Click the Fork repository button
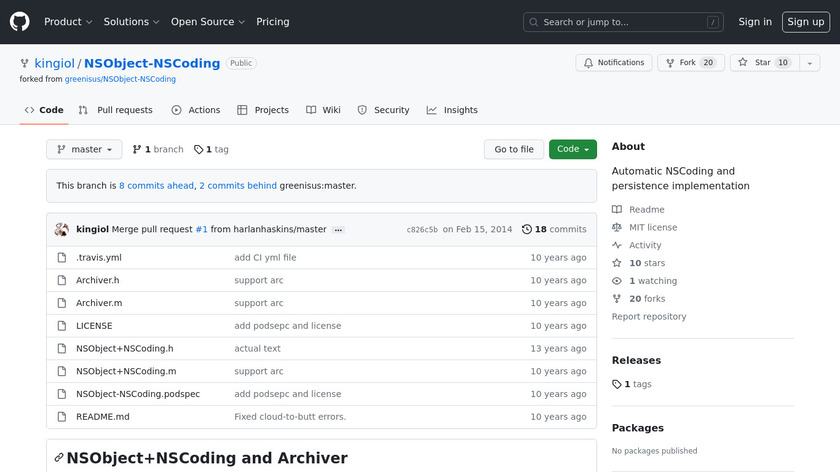Image resolution: width=840 pixels, height=472 pixels. point(690,63)
